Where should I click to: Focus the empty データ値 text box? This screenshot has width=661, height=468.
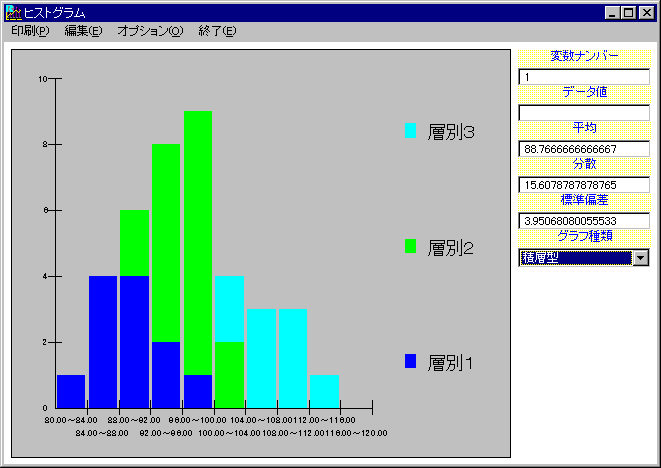584,113
